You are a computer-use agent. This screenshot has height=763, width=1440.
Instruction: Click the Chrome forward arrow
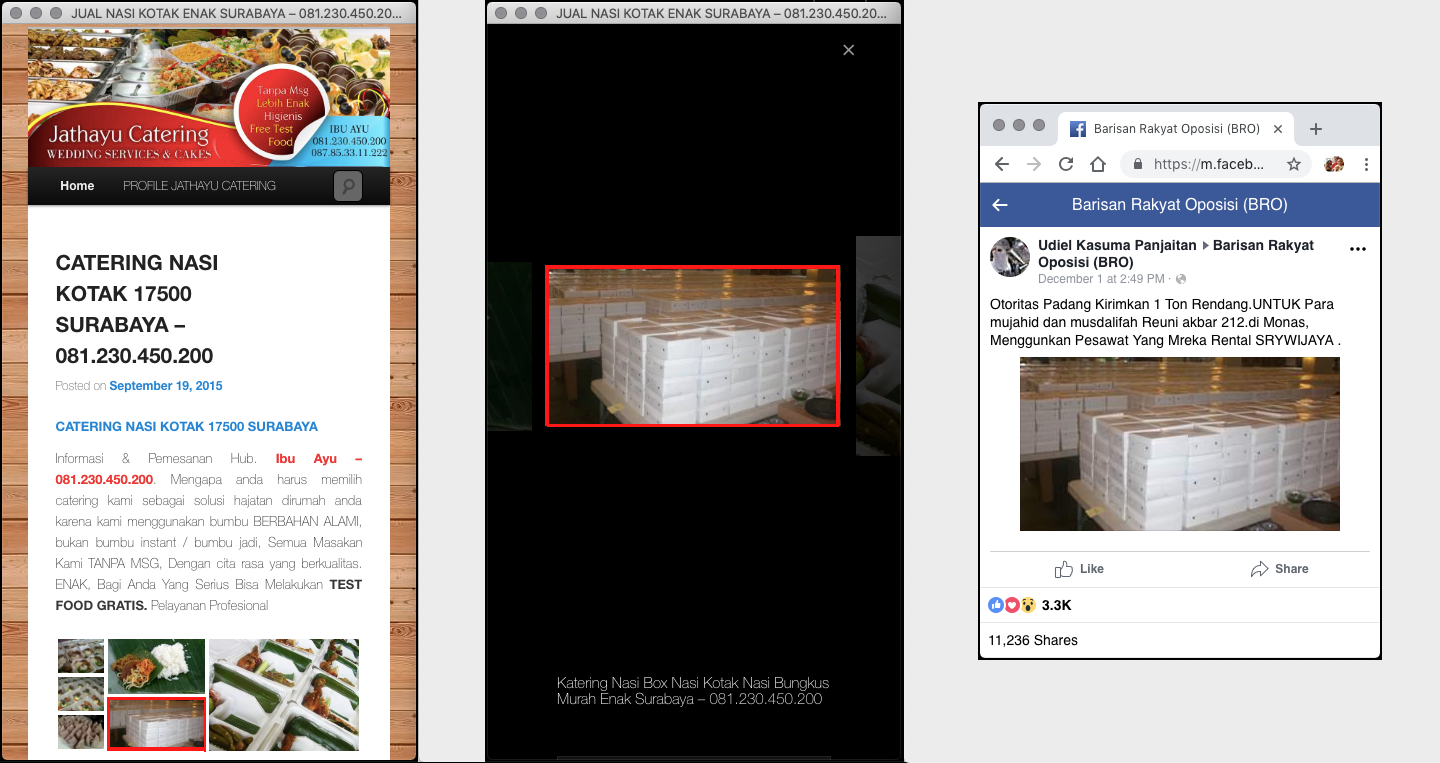pyautogui.click(x=1034, y=164)
